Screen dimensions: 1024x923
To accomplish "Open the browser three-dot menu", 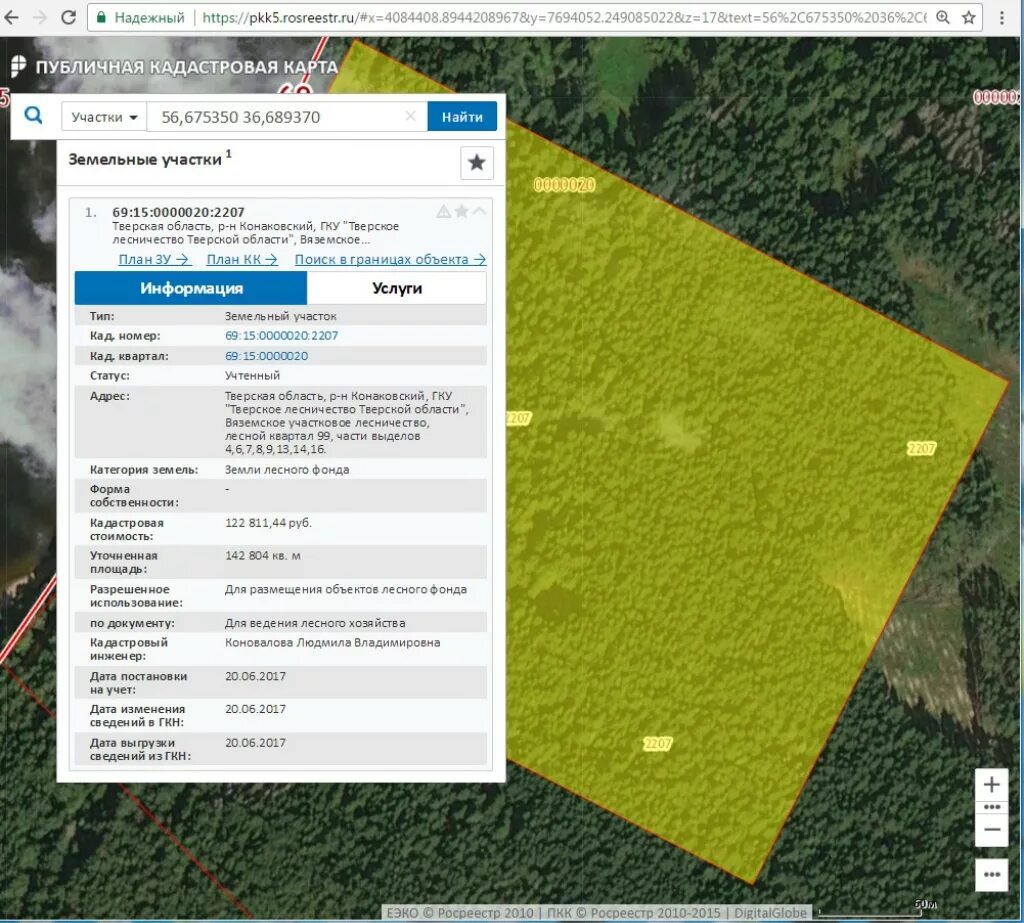I will (1002, 18).
